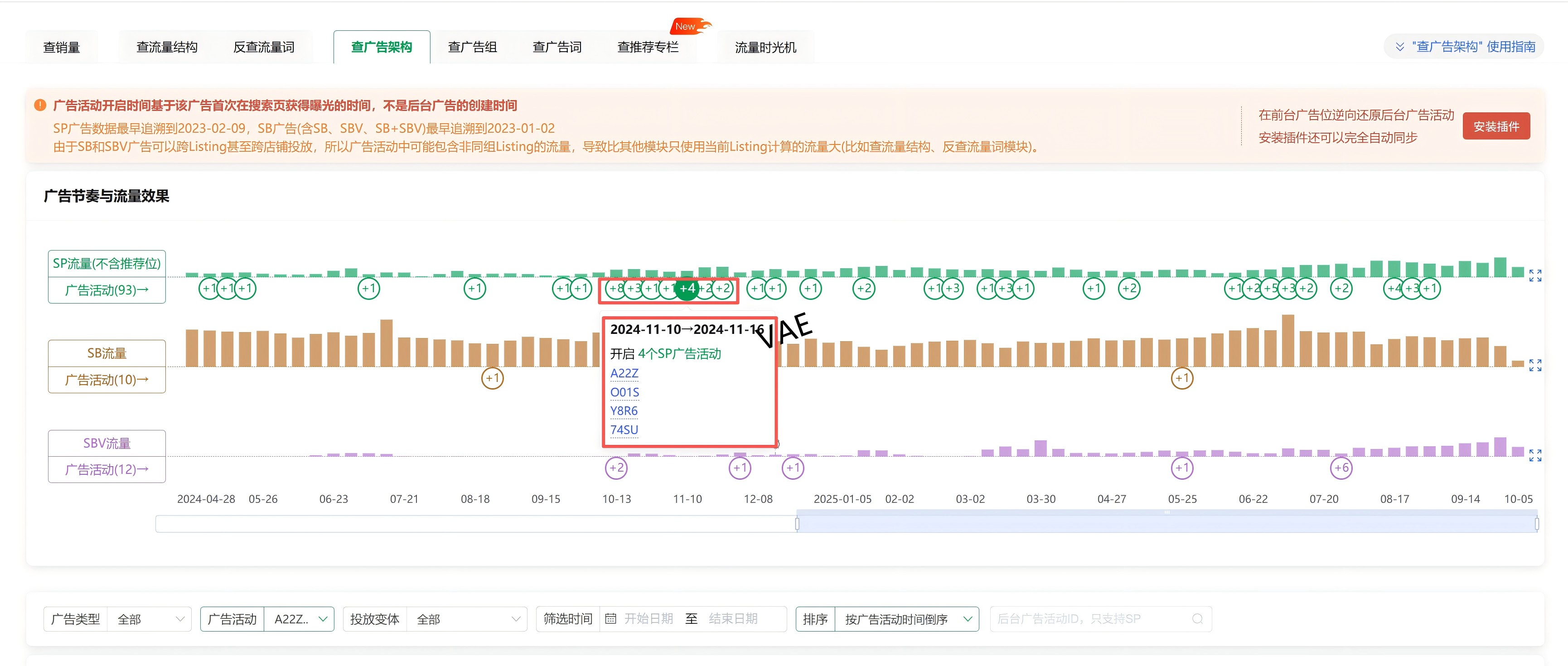Open the 广告类型 dropdown
Viewport: 1568px width, 666px height.
149,619
